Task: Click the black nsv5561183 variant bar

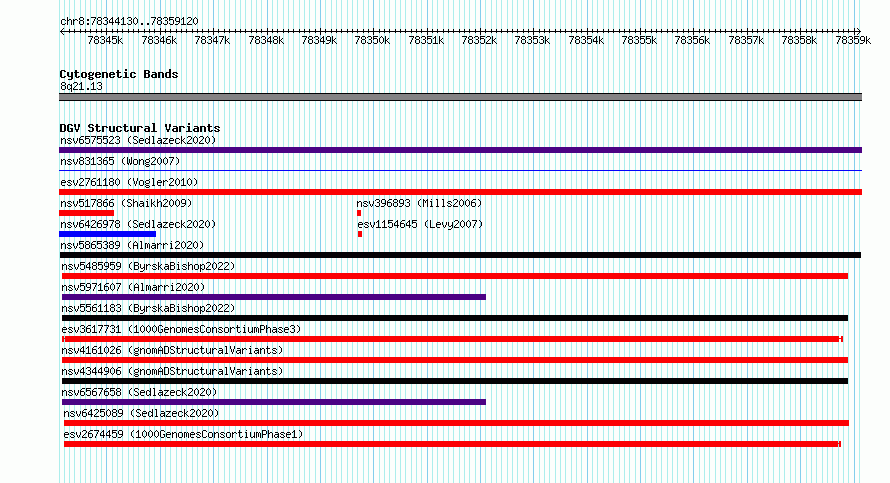Action: pos(455,318)
